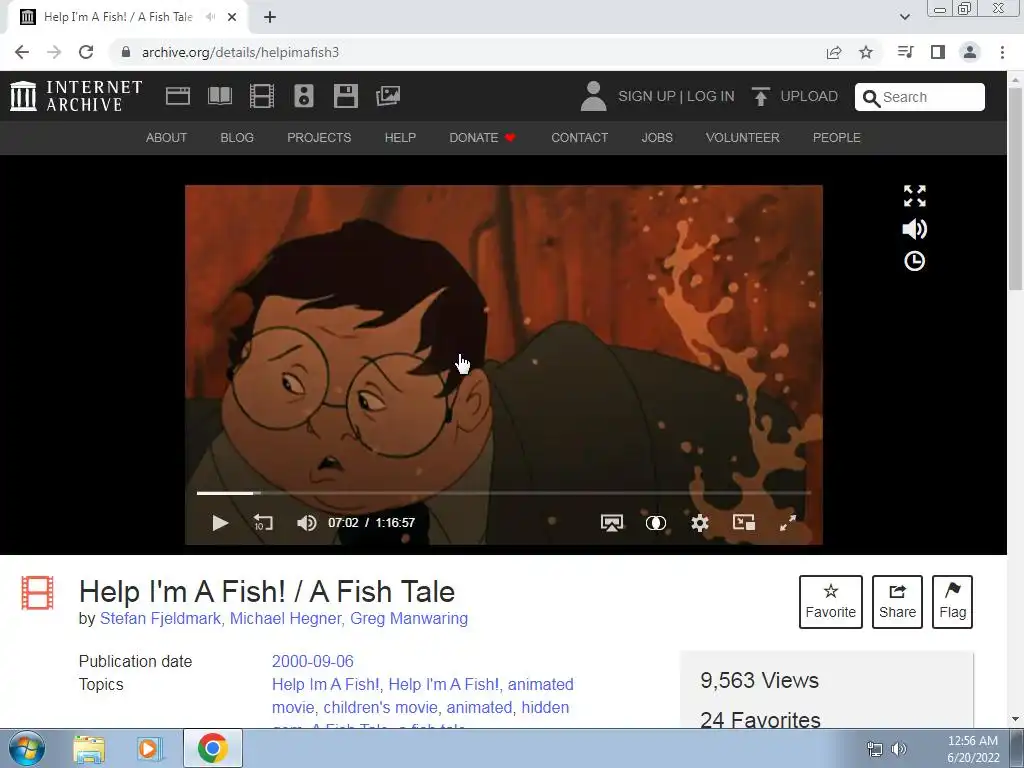
Task: Click the user avatar icon beside SIGN UP
Action: point(593,96)
